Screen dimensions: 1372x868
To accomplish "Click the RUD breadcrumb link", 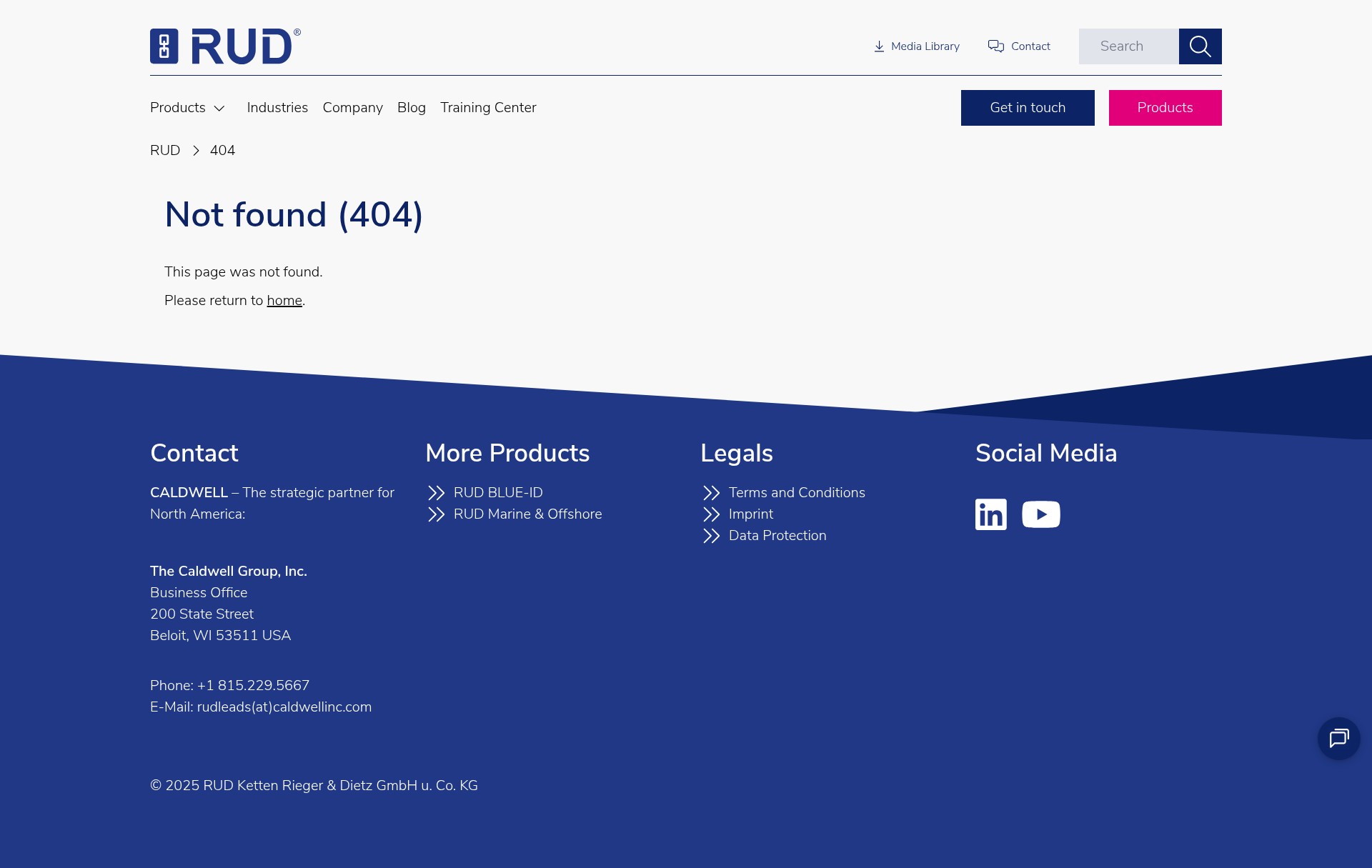I will tap(165, 151).
